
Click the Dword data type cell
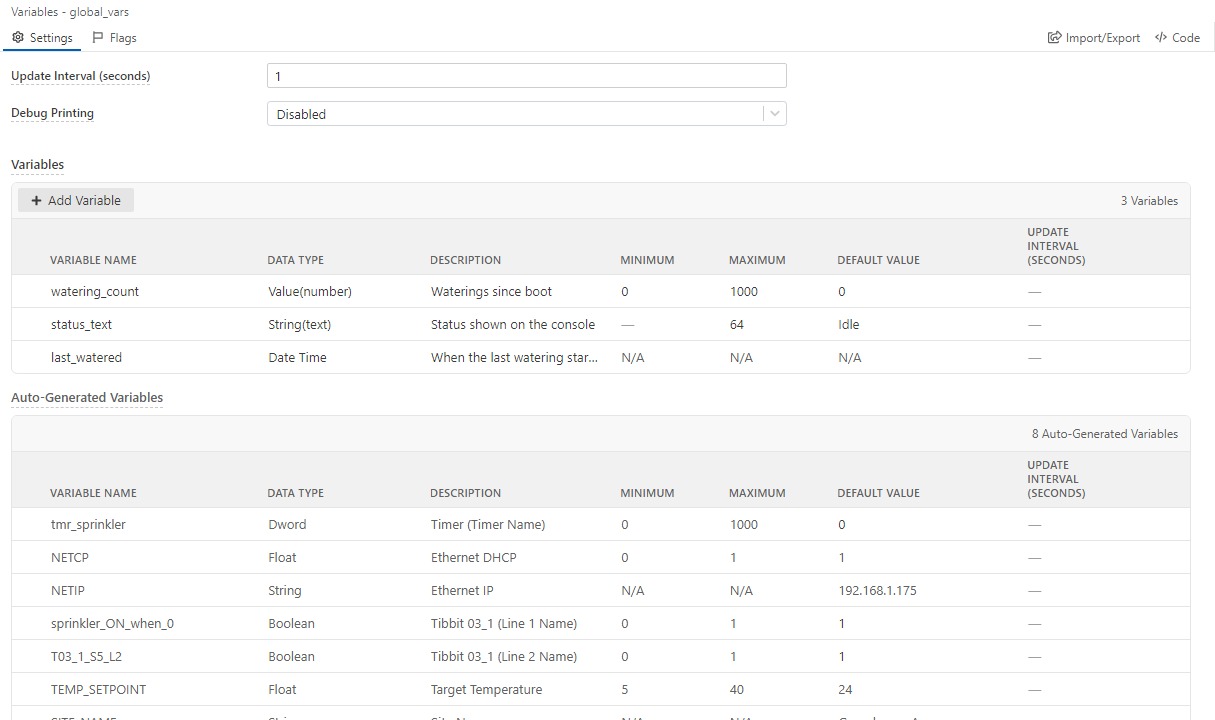tap(287, 524)
